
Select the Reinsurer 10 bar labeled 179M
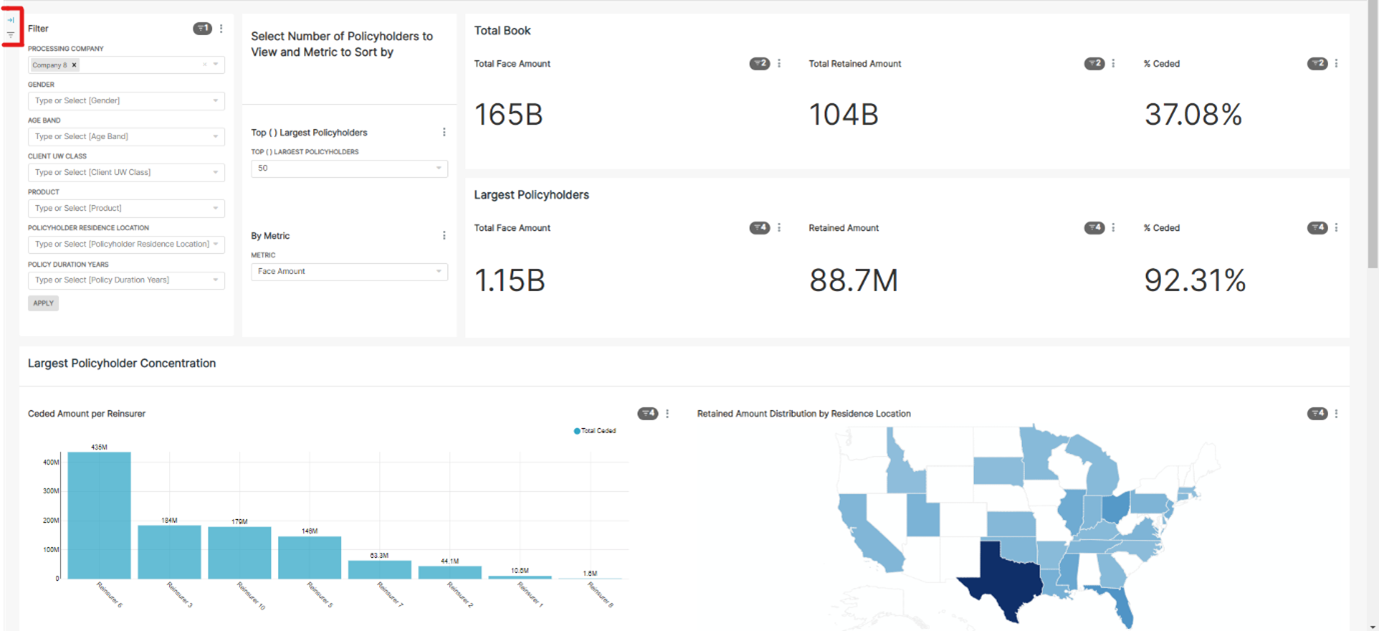click(240, 553)
